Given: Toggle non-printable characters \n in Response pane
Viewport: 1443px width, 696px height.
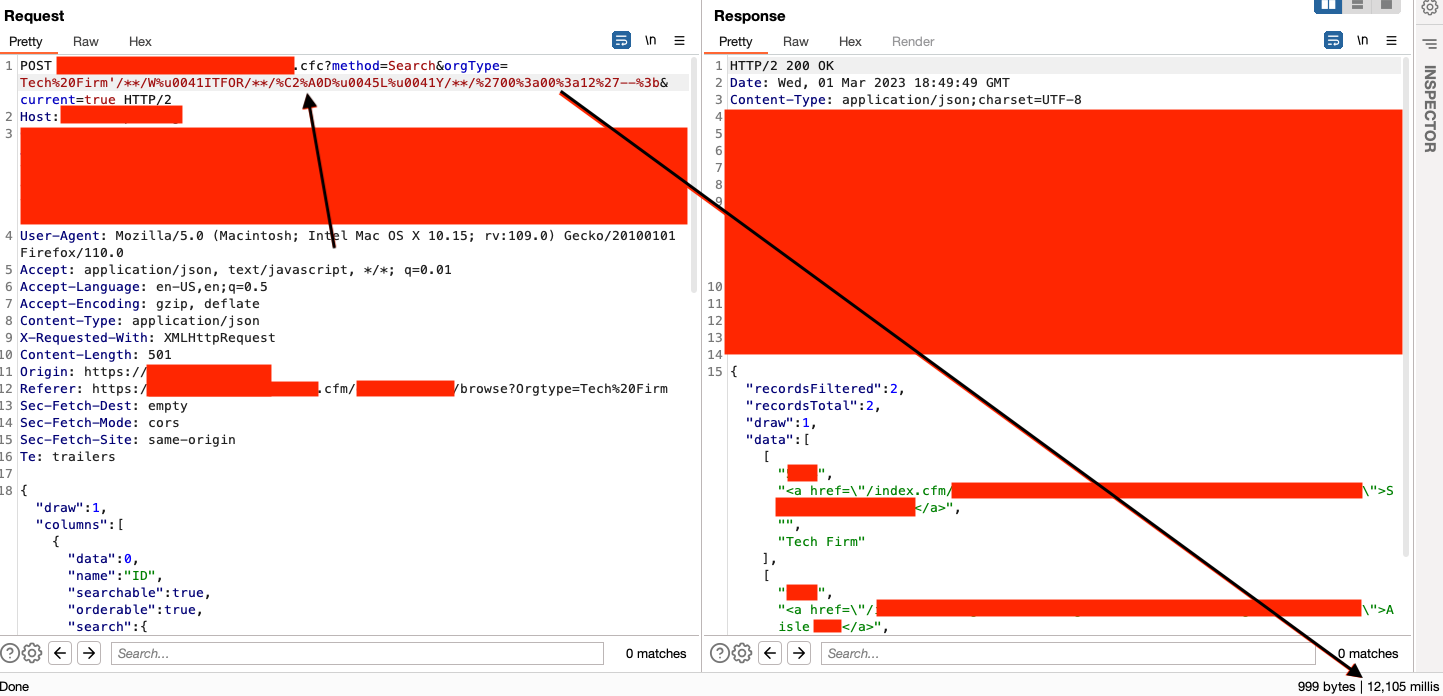Looking at the screenshot, I should pyautogui.click(x=1362, y=41).
